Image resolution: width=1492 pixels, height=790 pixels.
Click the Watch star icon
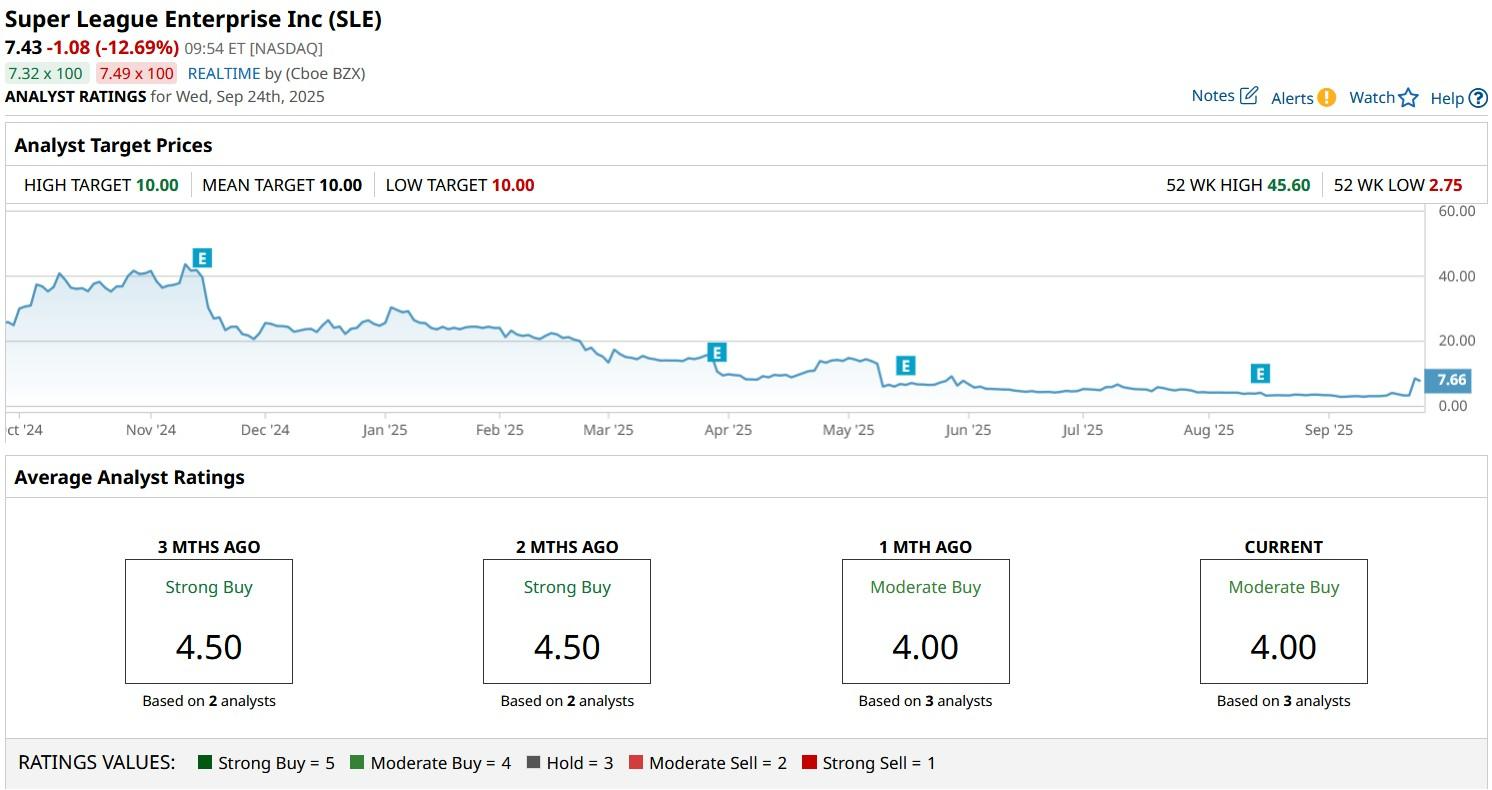coord(1408,98)
